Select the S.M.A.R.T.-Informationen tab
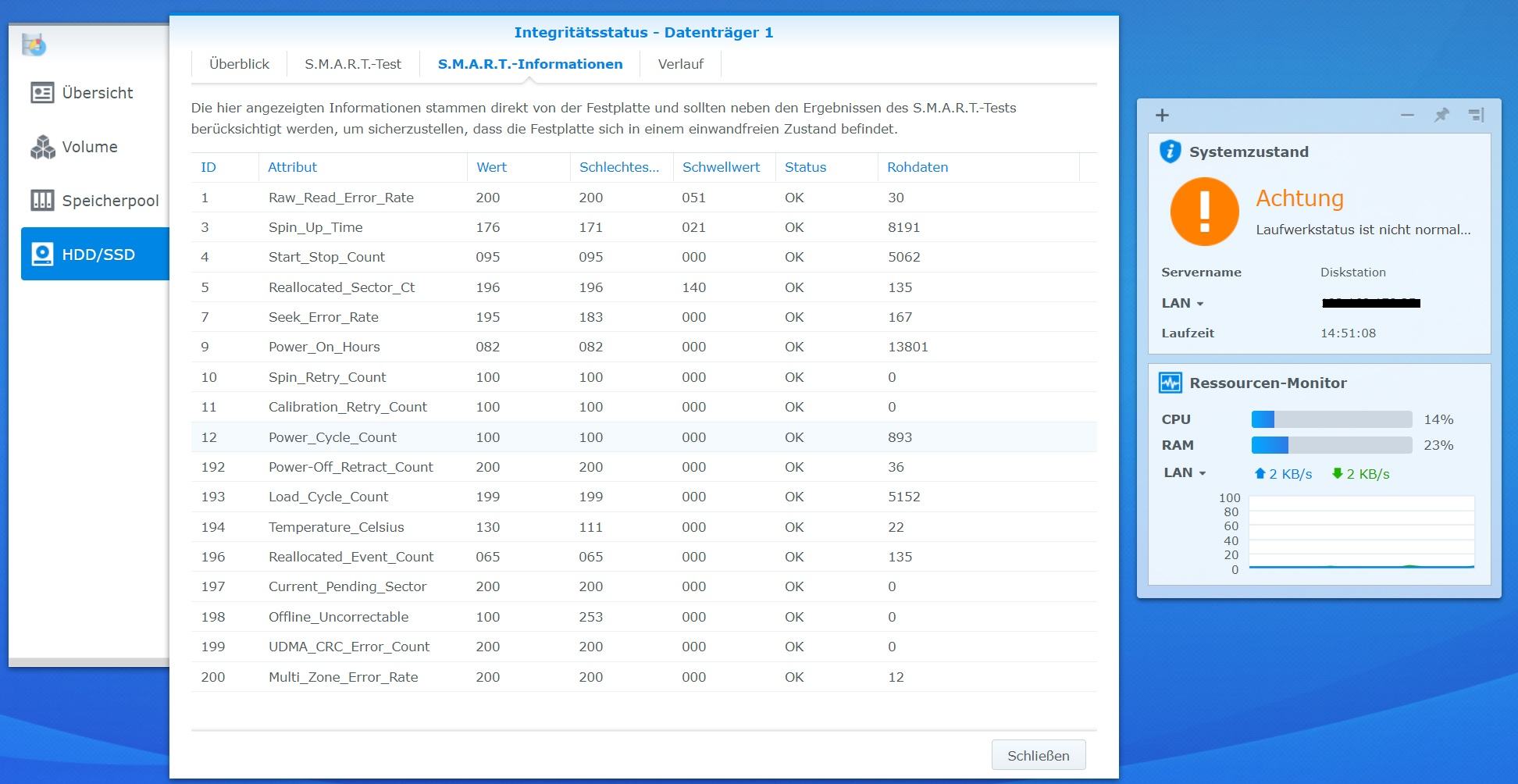This screenshot has height=784, width=1518. coord(530,64)
